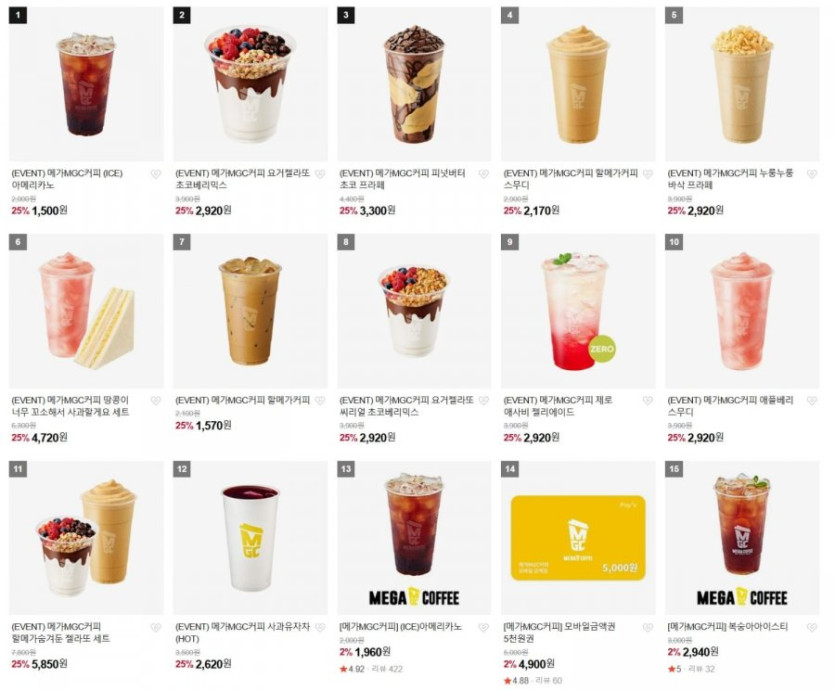Click heart icon beside 사과유자차 (HOT)
Screen dimensions: 835x690
pos(320,628)
